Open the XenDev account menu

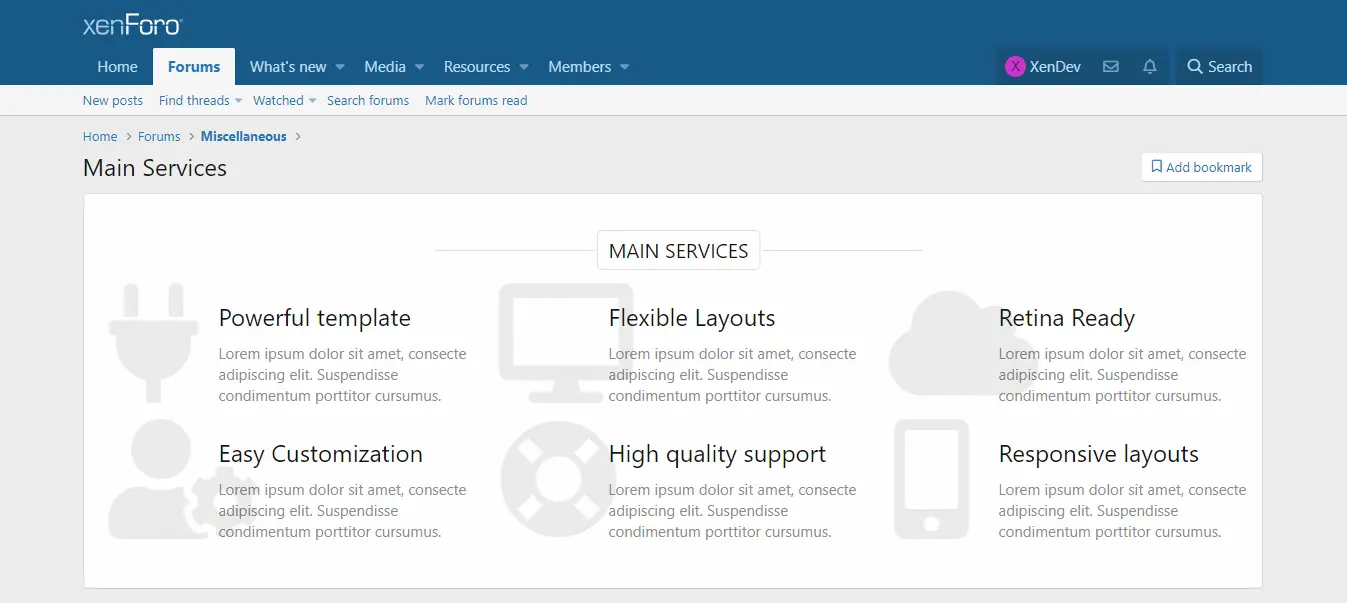1043,67
